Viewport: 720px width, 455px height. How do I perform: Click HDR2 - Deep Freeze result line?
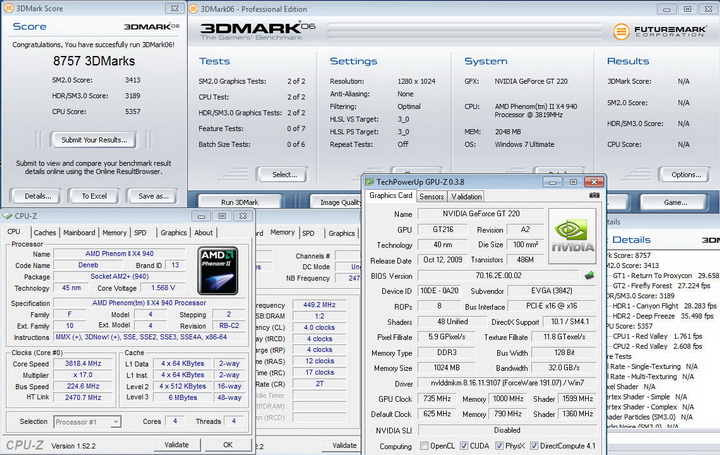(x=663, y=316)
